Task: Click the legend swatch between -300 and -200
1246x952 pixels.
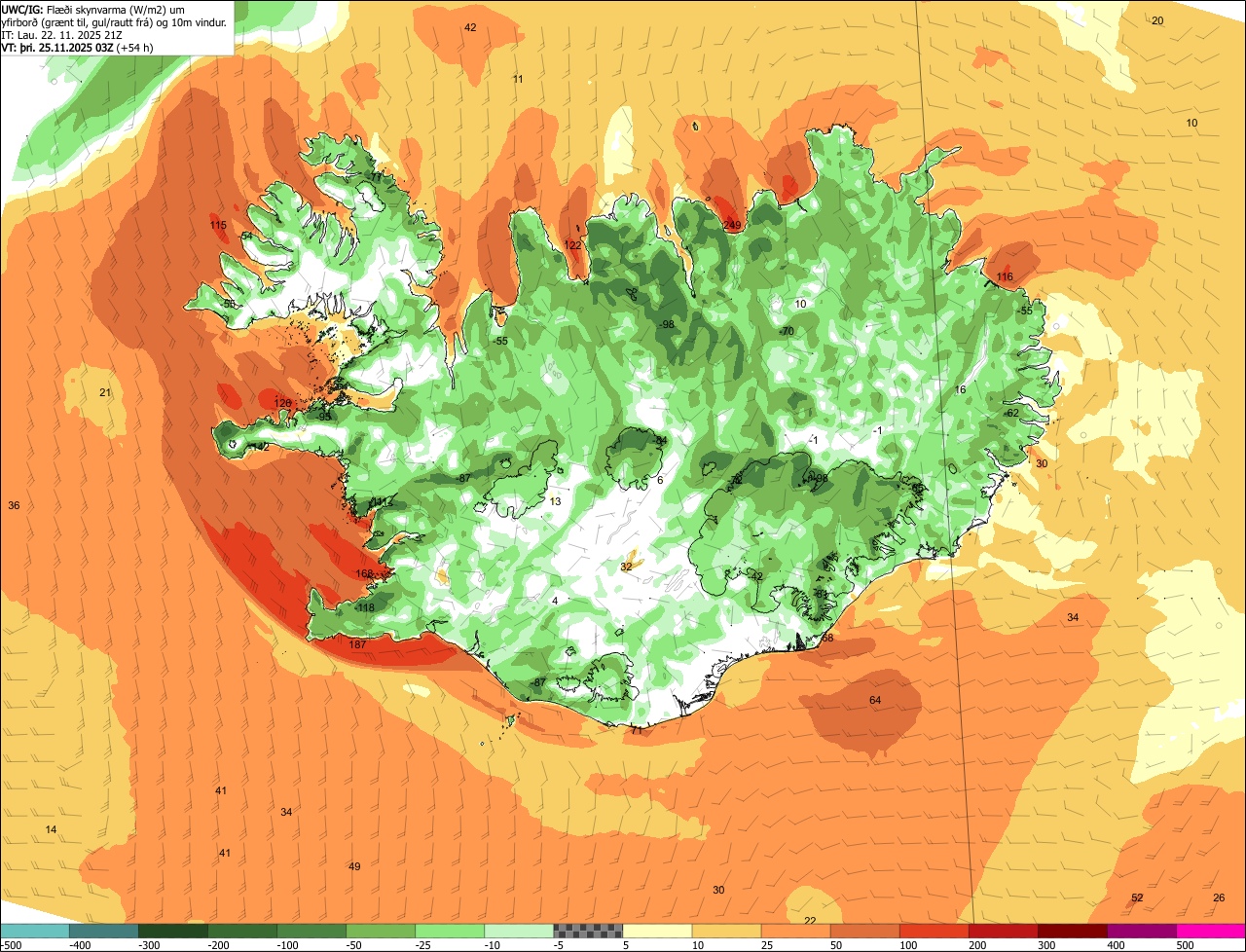Action: (x=172, y=931)
